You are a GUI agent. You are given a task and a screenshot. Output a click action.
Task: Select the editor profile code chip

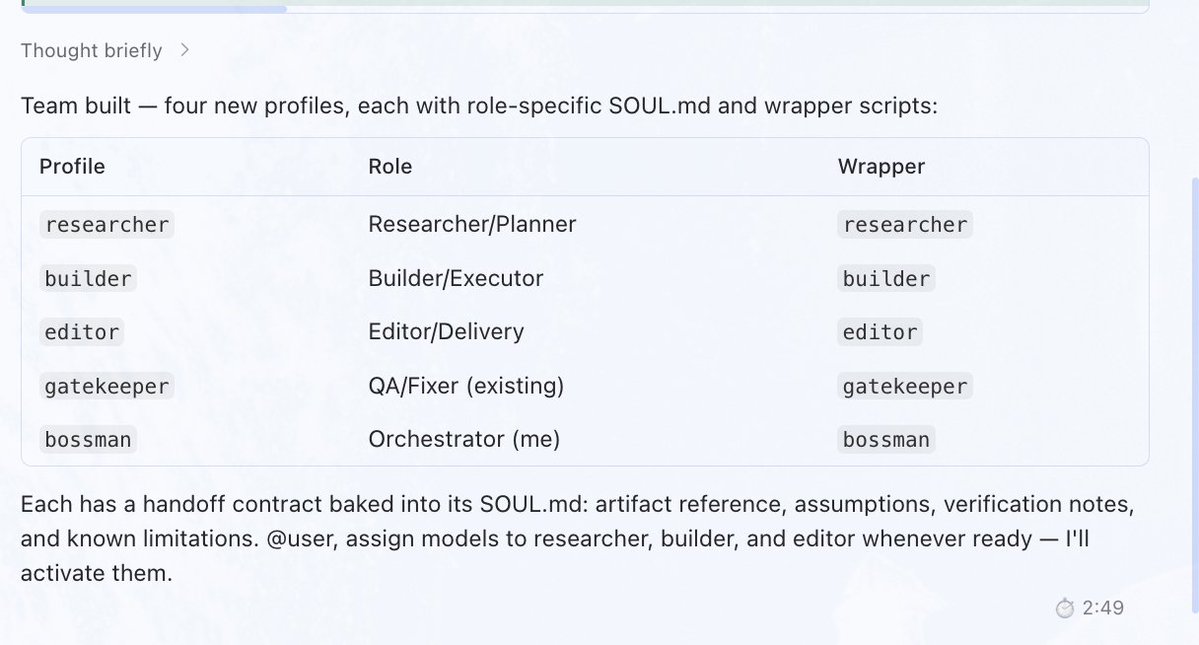[82, 332]
